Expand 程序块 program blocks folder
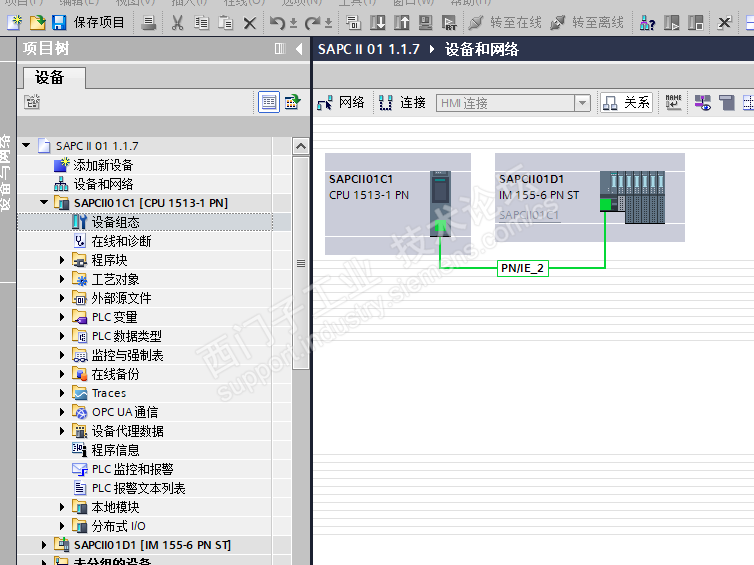754x565 pixels. [62, 260]
